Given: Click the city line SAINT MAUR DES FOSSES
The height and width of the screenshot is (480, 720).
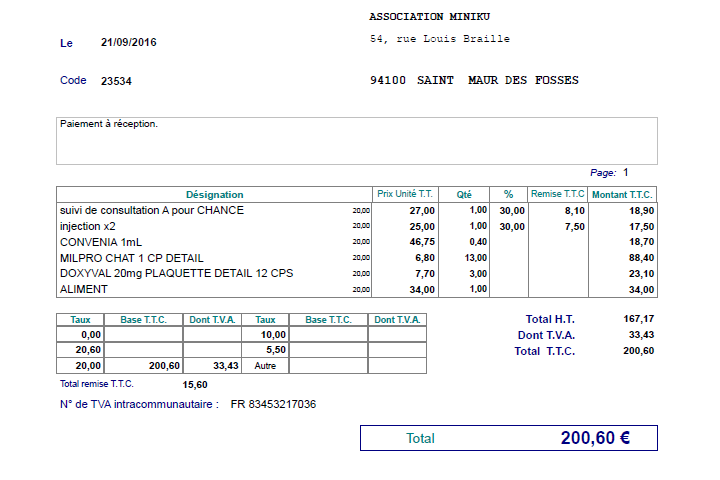Looking at the screenshot, I should 474,81.
